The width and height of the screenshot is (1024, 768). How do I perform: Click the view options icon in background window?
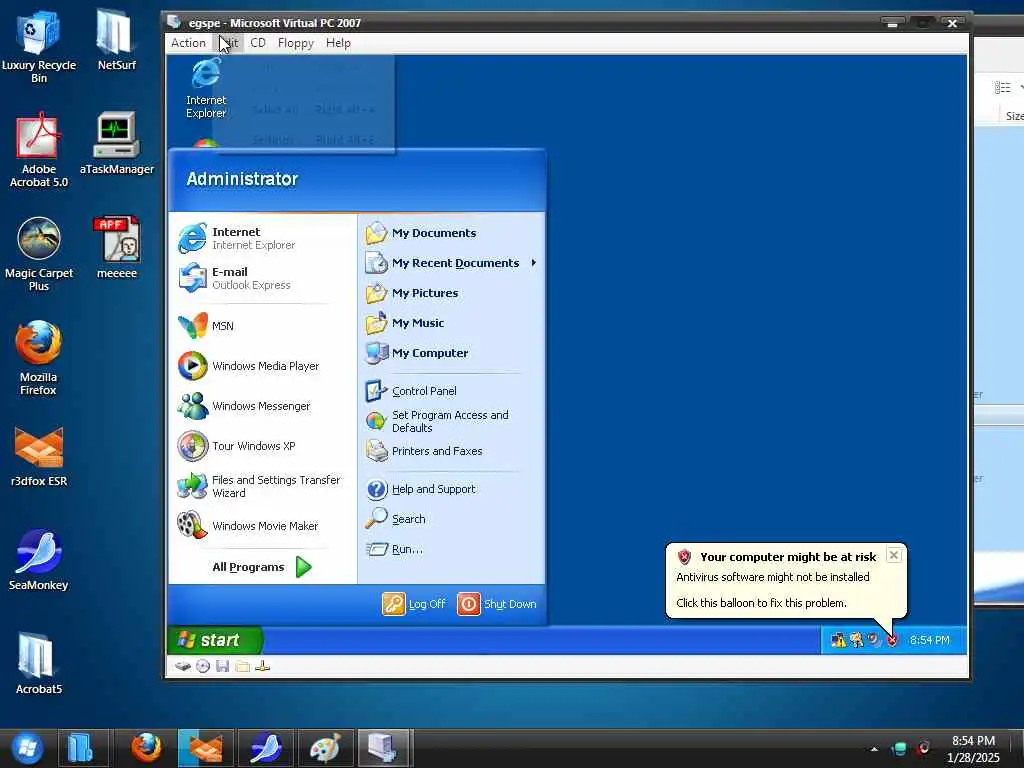tap(1002, 88)
